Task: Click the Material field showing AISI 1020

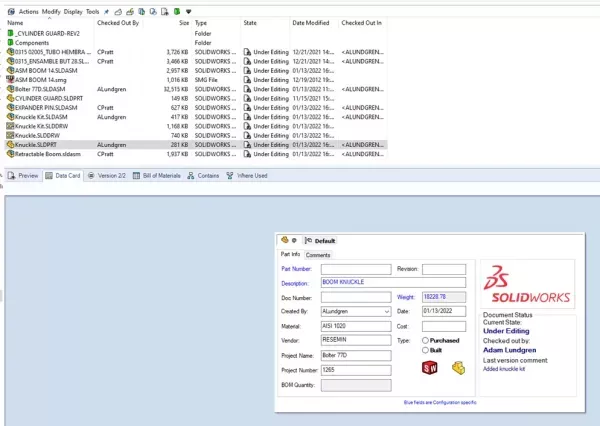Action: (x=356, y=326)
